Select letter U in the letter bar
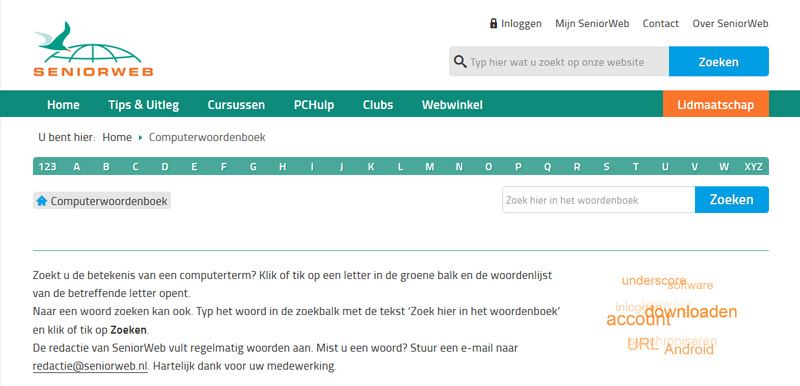 (665, 167)
